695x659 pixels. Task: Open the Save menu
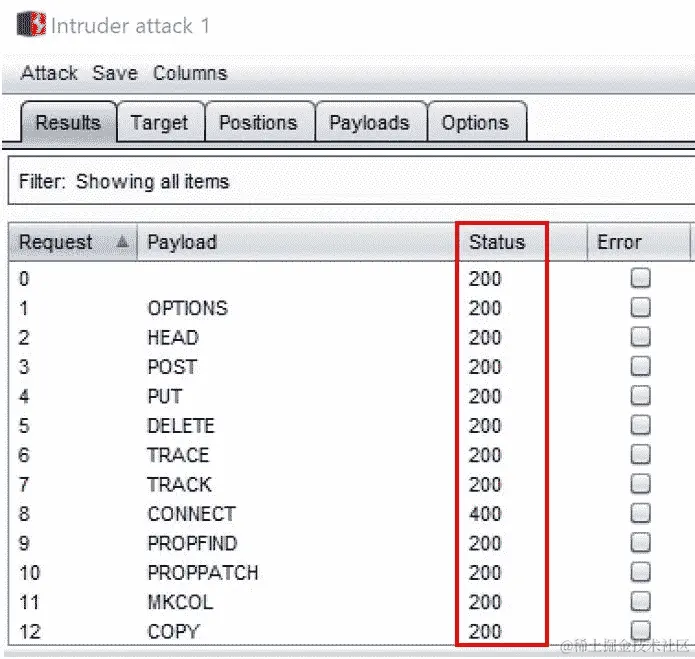point(115,73)
